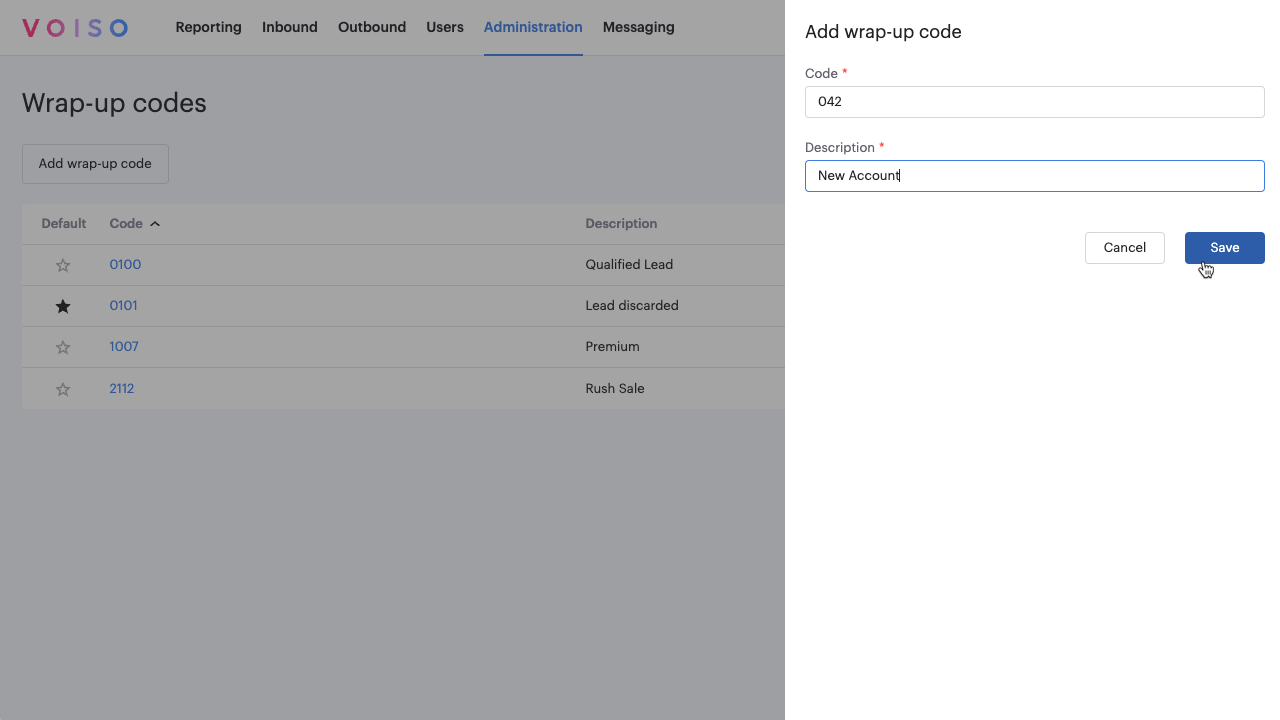1280x720 pixels.
Task: Open the Inbound menu
Action: coord(290,27)
